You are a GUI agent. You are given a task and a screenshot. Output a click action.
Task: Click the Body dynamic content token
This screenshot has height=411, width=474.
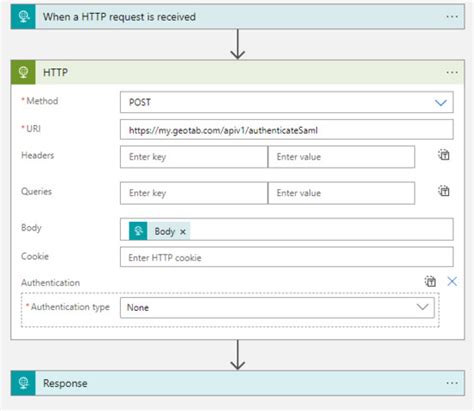pyautogui.click(x=159, y=231)
